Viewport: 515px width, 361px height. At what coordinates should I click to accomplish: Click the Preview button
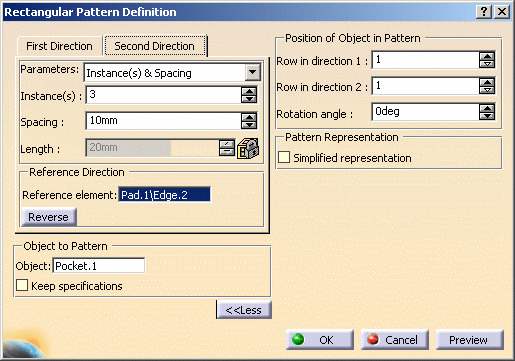click(x=469, y=340)
